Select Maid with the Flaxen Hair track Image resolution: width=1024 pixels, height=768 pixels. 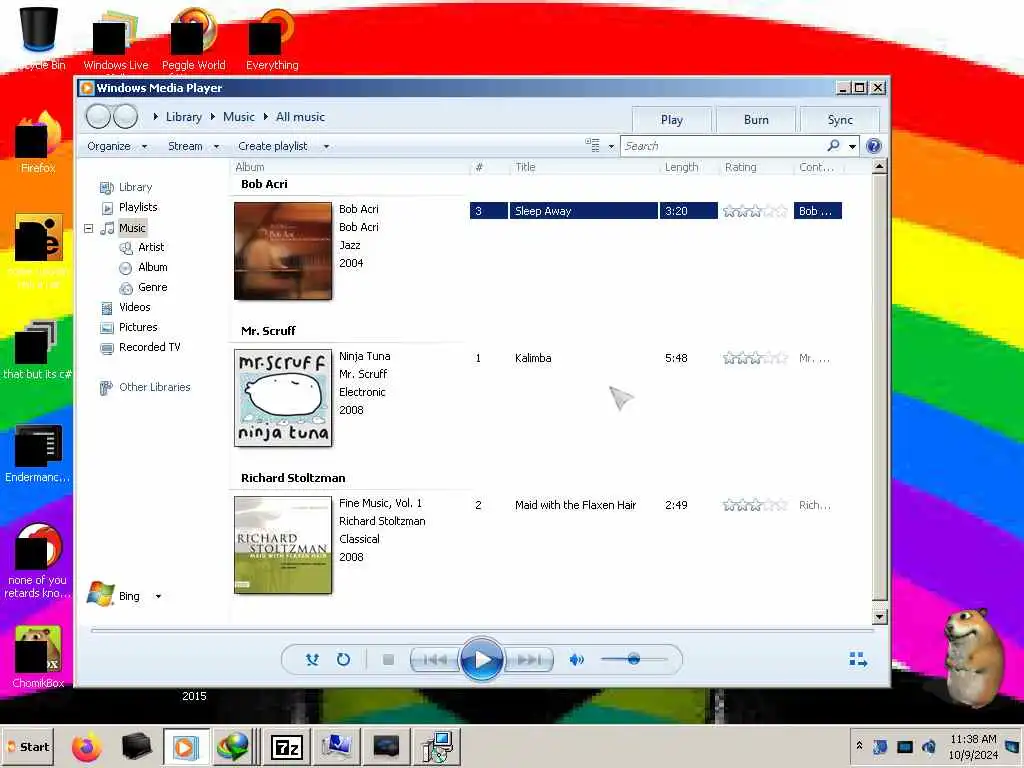pyautogui.click(x=575, y=505)
